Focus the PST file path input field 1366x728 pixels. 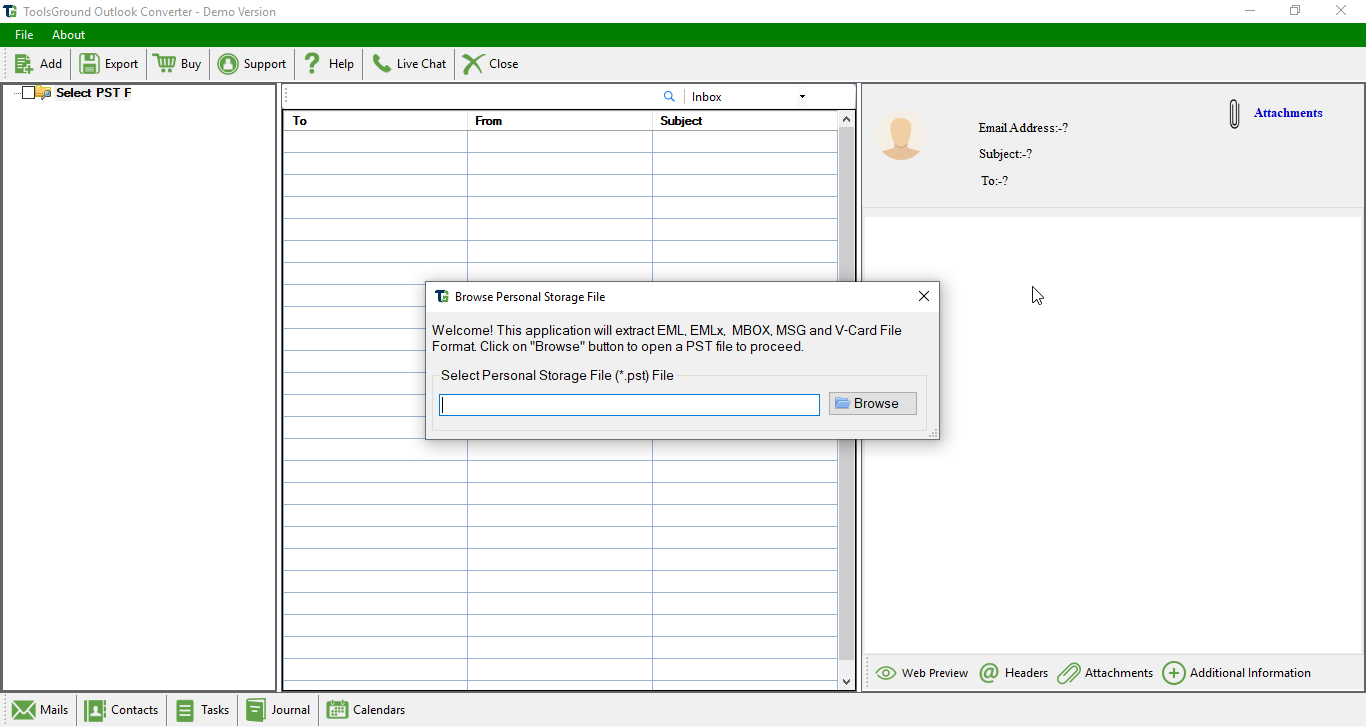point(630,405)
